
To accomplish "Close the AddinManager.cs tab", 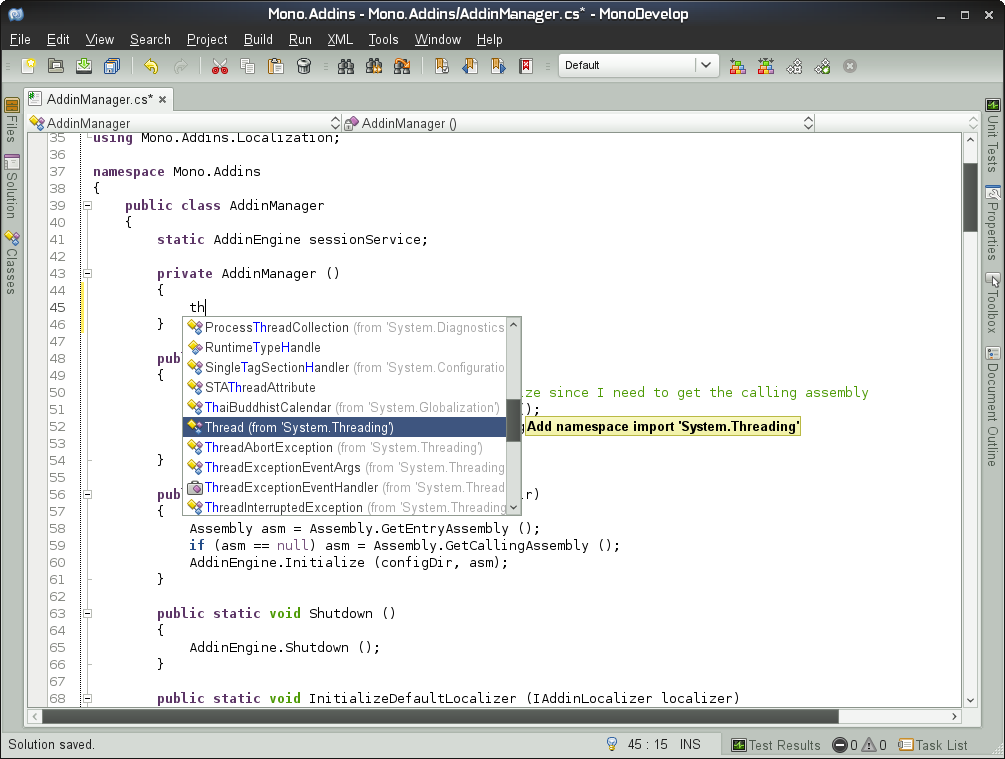I will [162, 99].
